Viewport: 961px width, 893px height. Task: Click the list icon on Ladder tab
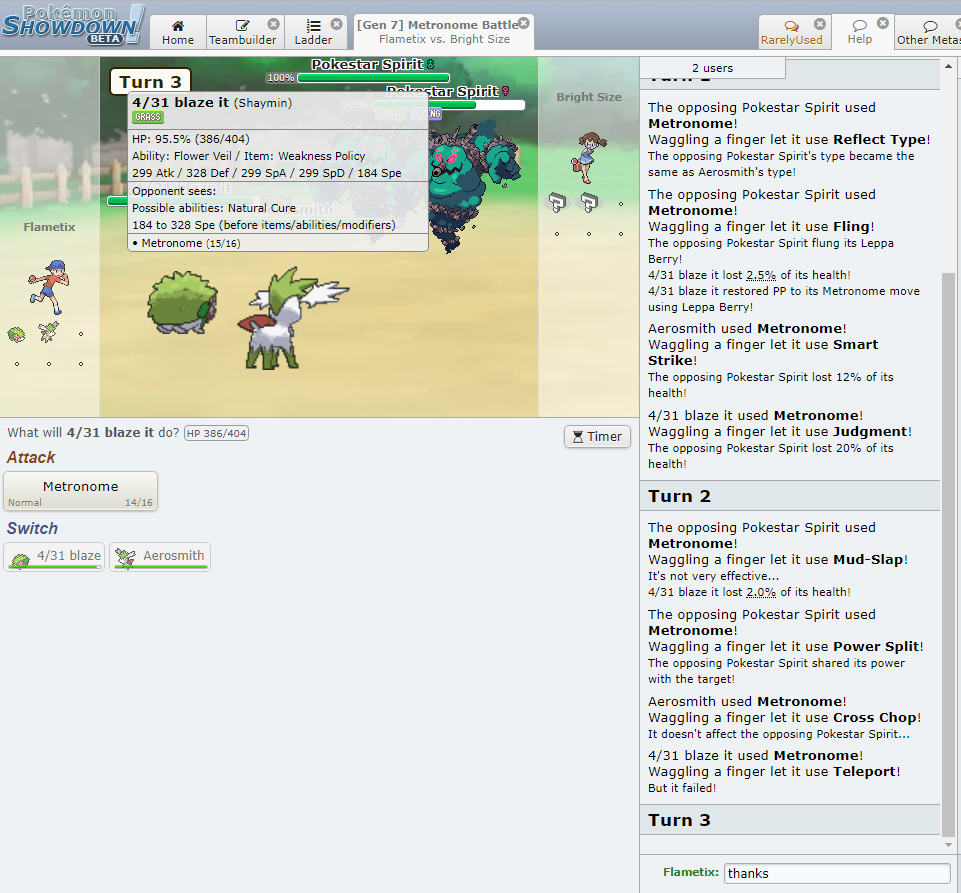click(x=313, y=25)
